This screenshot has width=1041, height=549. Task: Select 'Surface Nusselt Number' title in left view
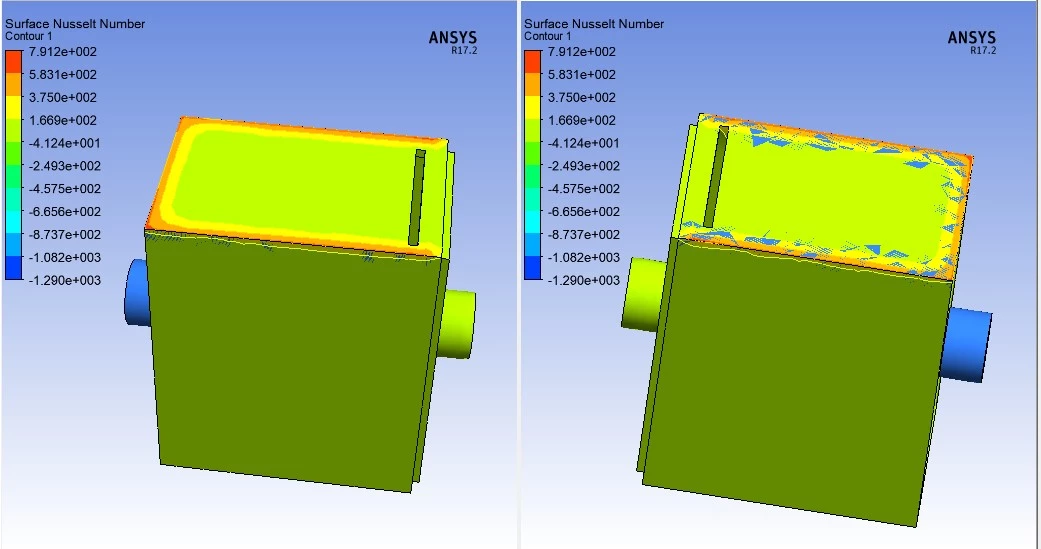click(75, 24)
